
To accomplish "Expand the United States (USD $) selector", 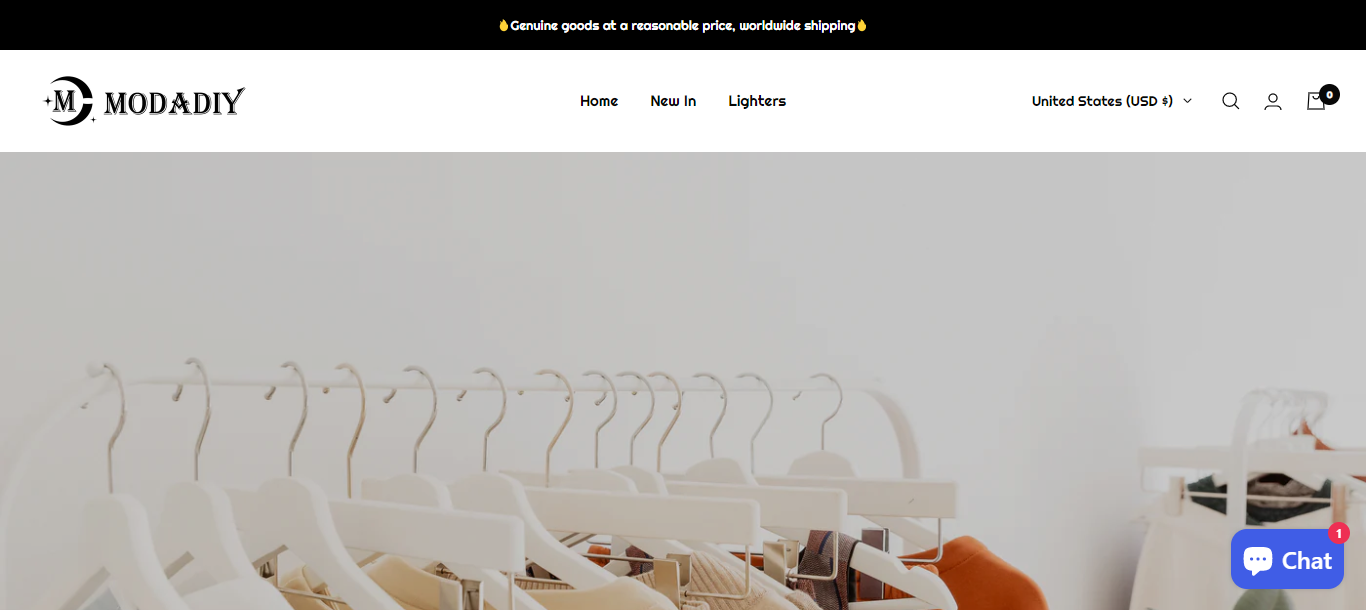I will [1112, 101].
